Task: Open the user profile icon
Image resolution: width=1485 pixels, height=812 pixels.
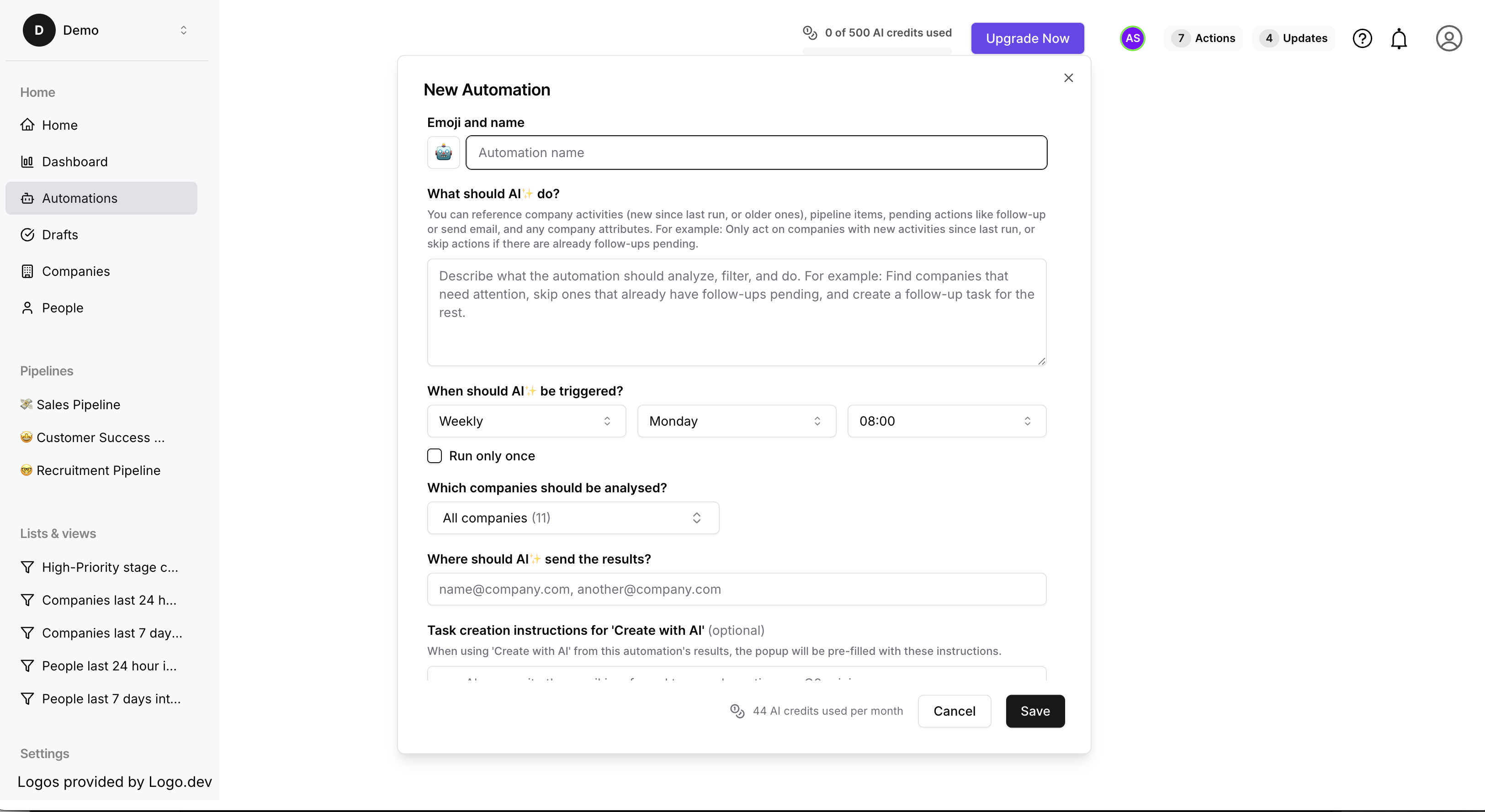Action: (x=1449, y=39)
